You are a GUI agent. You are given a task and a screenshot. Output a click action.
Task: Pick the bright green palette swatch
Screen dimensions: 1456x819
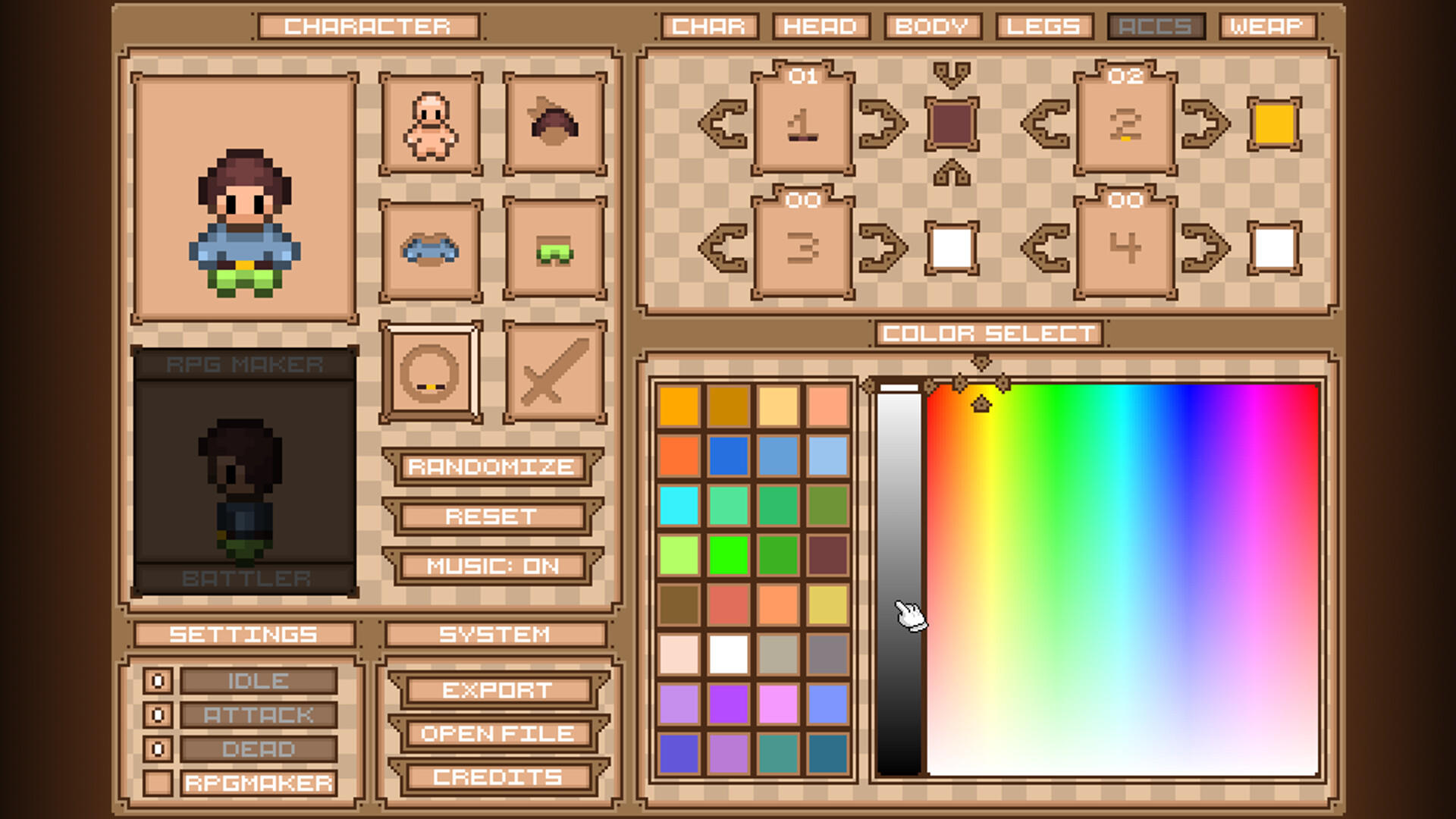coord(728,555)
